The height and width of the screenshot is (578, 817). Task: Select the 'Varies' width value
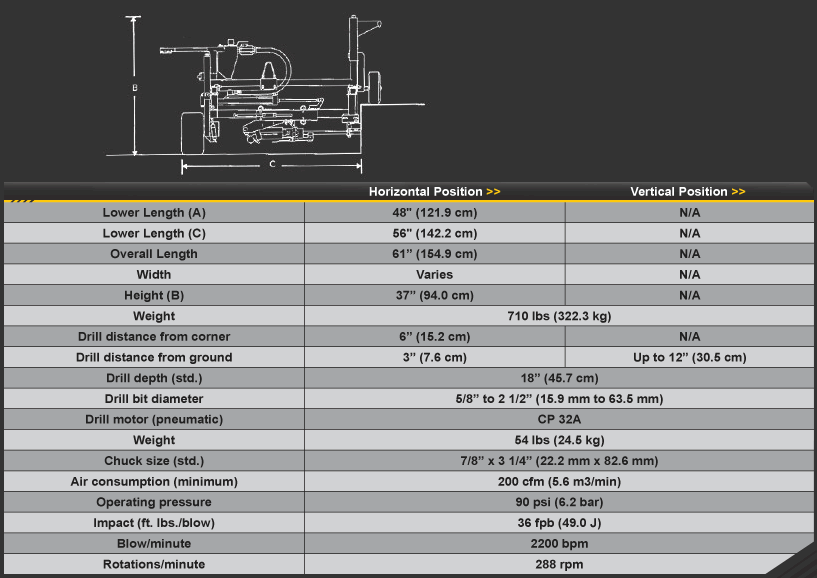[x=435, y=275]
